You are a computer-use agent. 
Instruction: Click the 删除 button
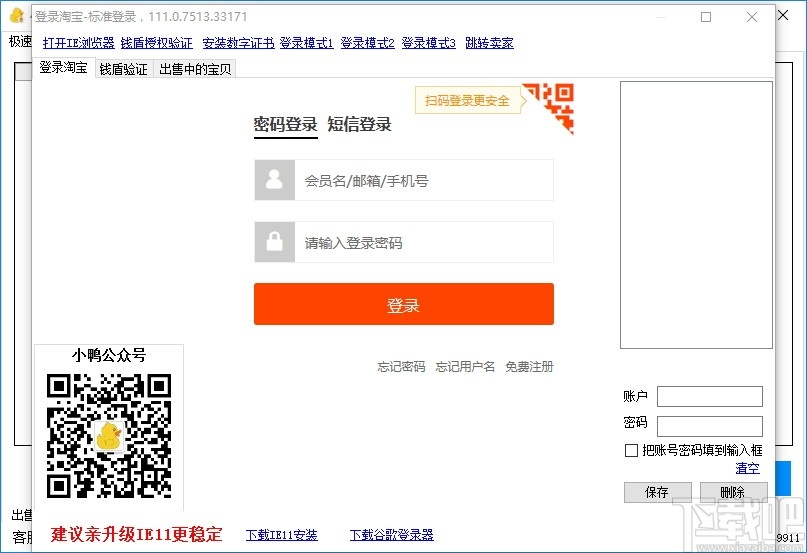pyautogui.click(x=733, y=492)
